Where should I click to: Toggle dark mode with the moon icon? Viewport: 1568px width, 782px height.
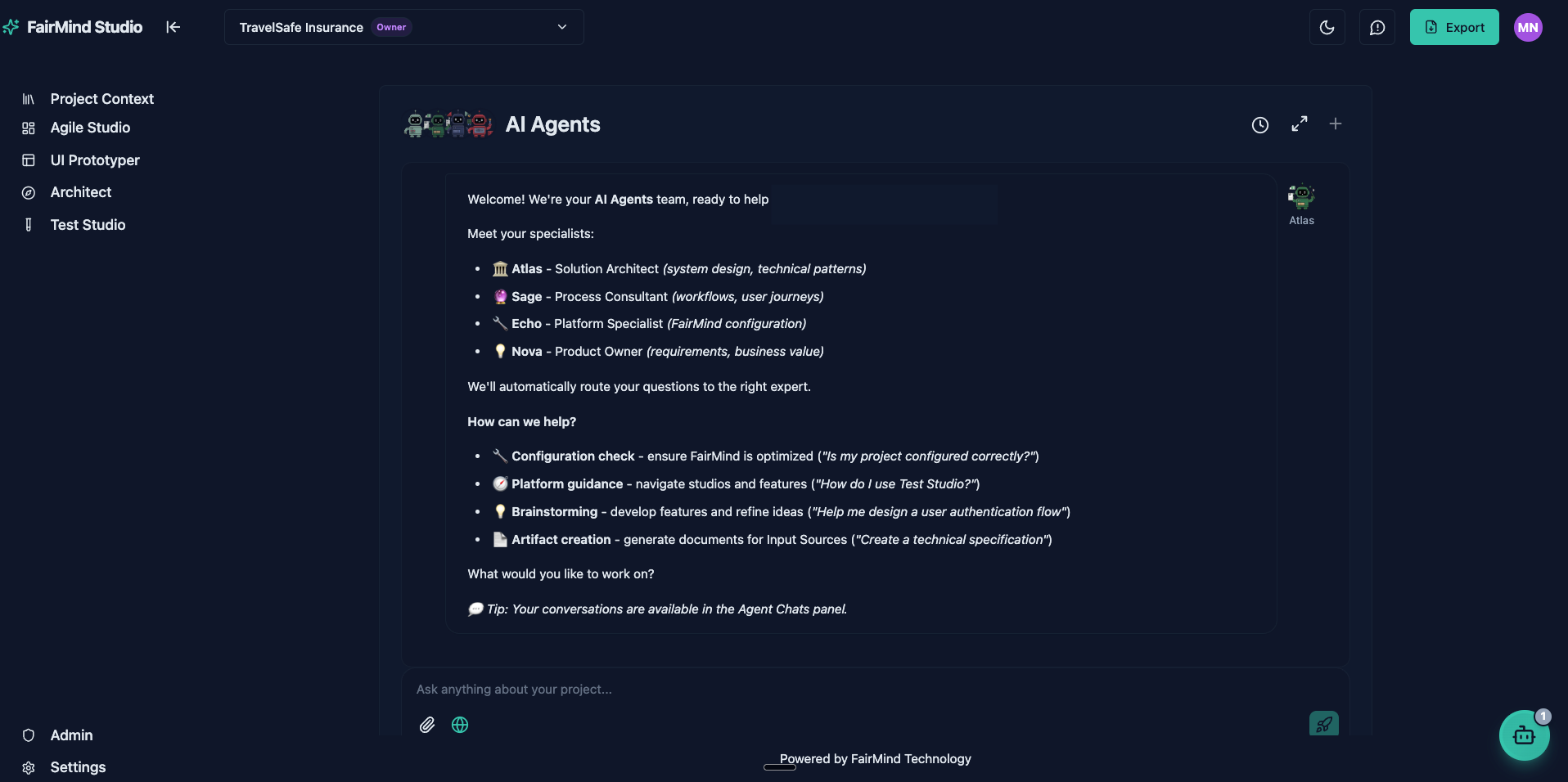[x=1327, y=27]
